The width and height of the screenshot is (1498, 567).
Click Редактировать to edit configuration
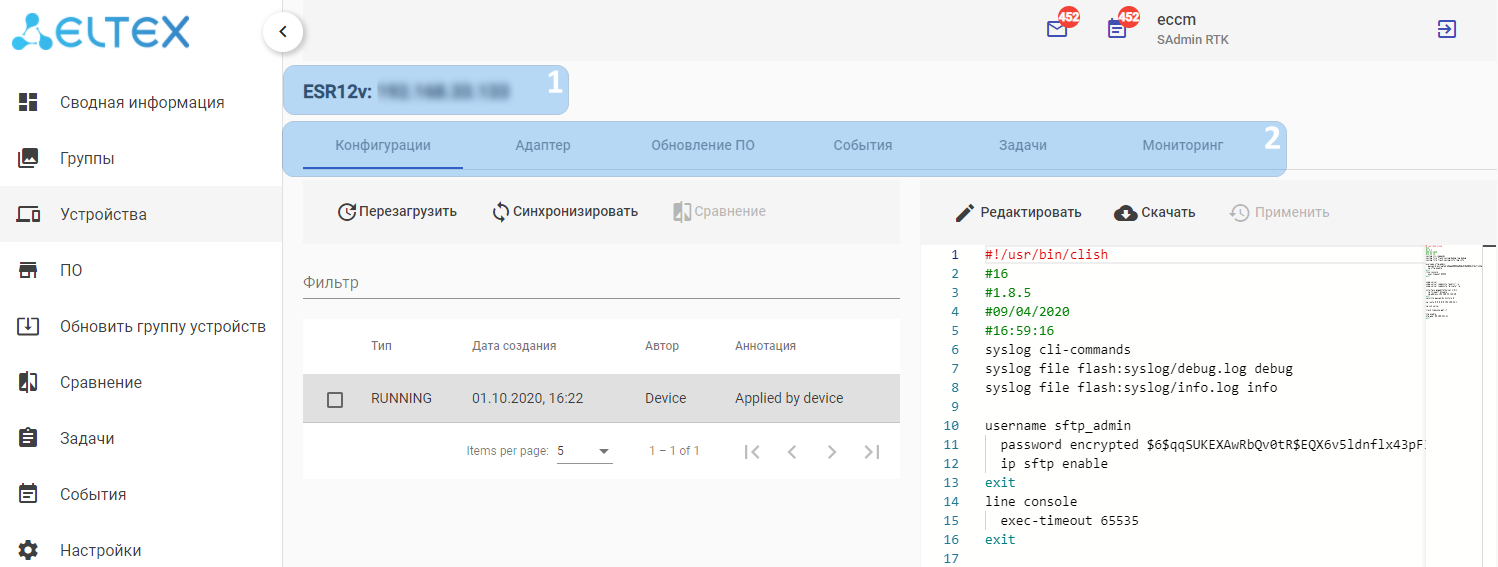pyautogui.click(x=1018, y=212)
